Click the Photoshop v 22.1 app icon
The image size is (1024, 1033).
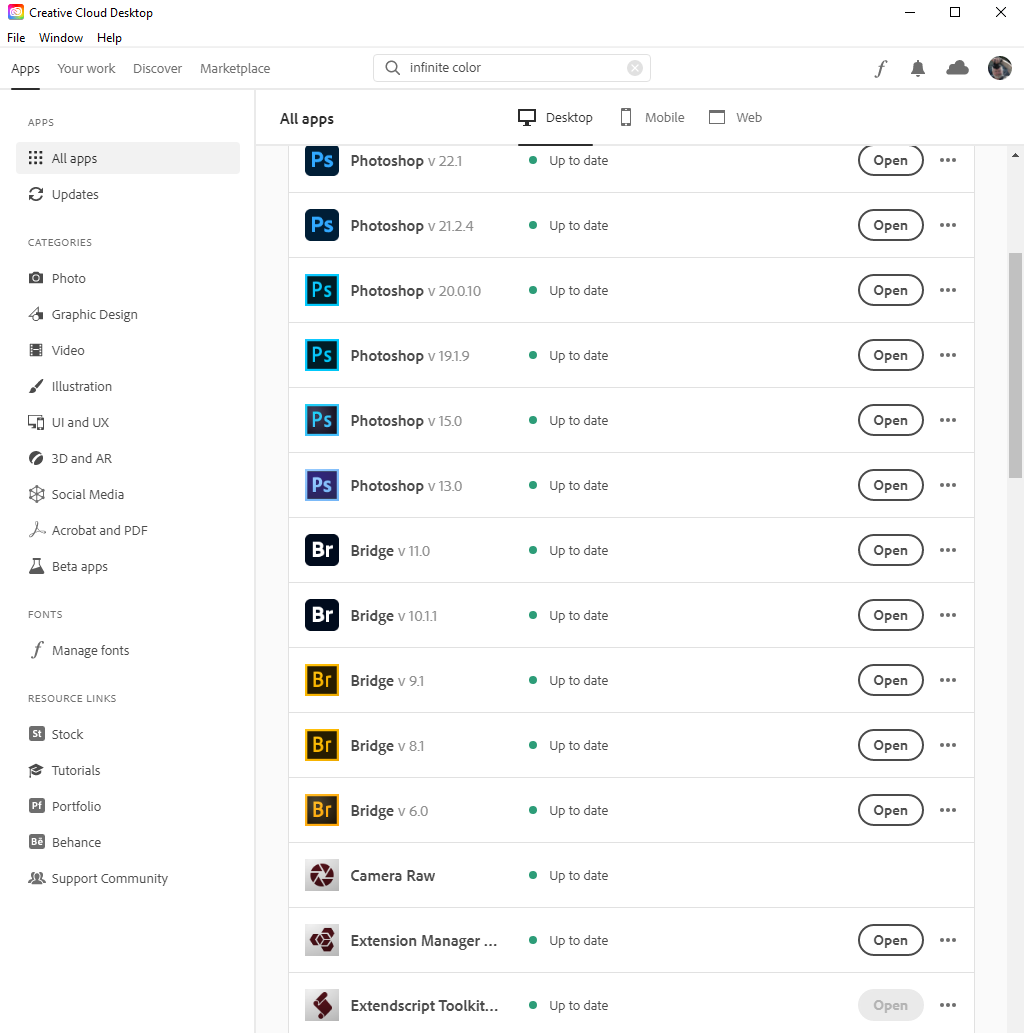(321, 160)
